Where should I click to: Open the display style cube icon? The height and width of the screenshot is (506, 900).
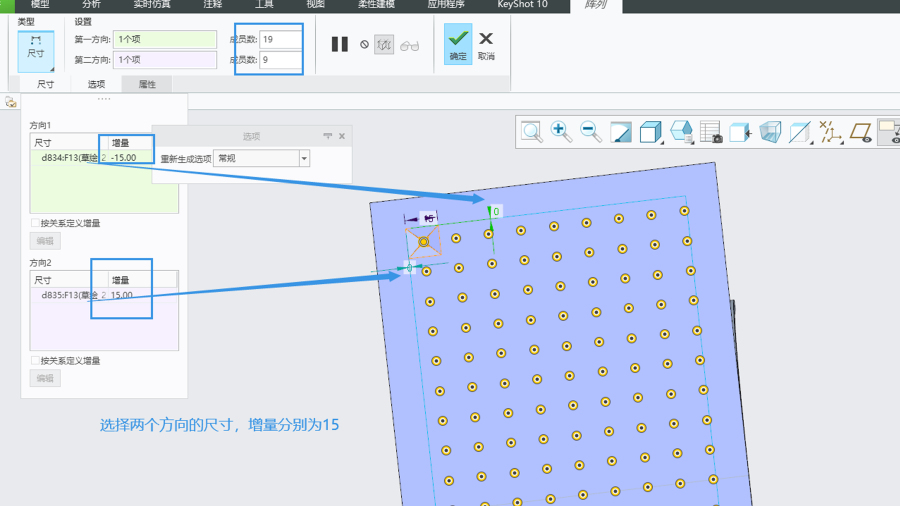pyautogui.click(x=650, y=132)
